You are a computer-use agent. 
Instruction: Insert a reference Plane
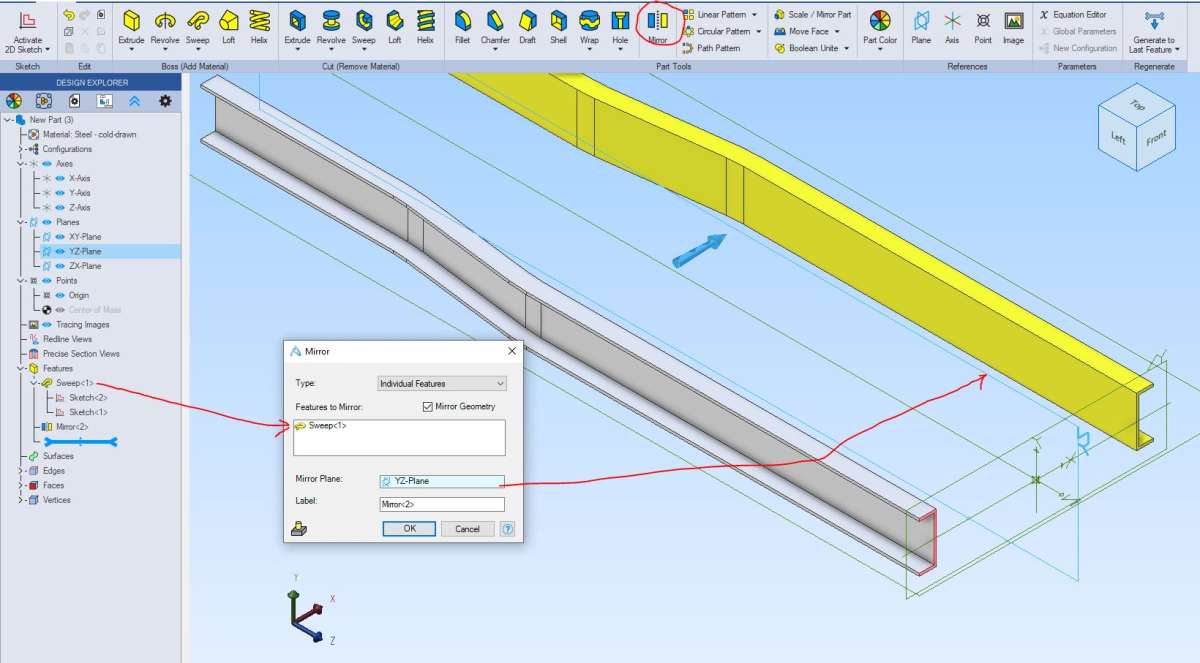pyautogui.click(x=921, y=25)
